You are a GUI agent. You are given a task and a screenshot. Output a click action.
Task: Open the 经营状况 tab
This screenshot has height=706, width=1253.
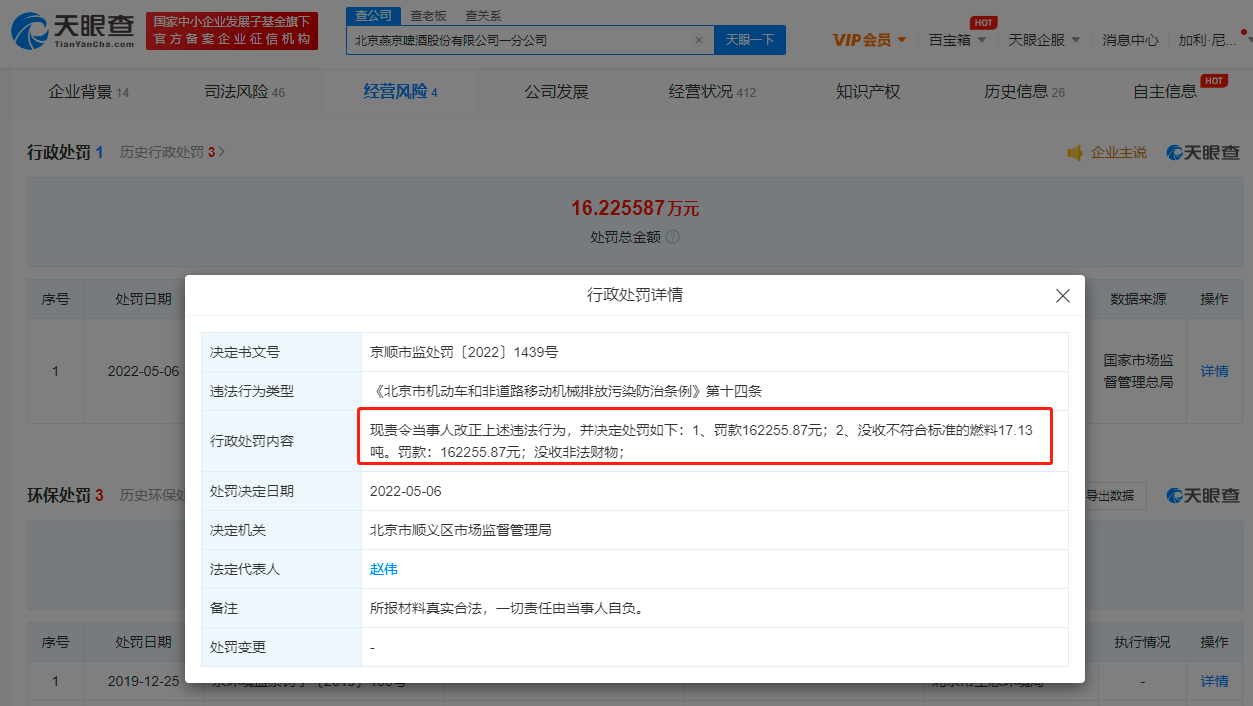pos(712,92)
